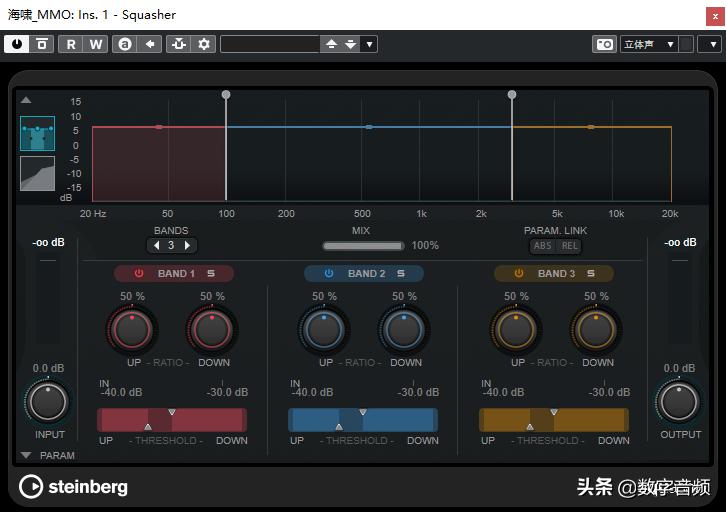726x512 pixels.
Task: Click the output 0.0 dB gain value
Action: click(x=679, y=368)
